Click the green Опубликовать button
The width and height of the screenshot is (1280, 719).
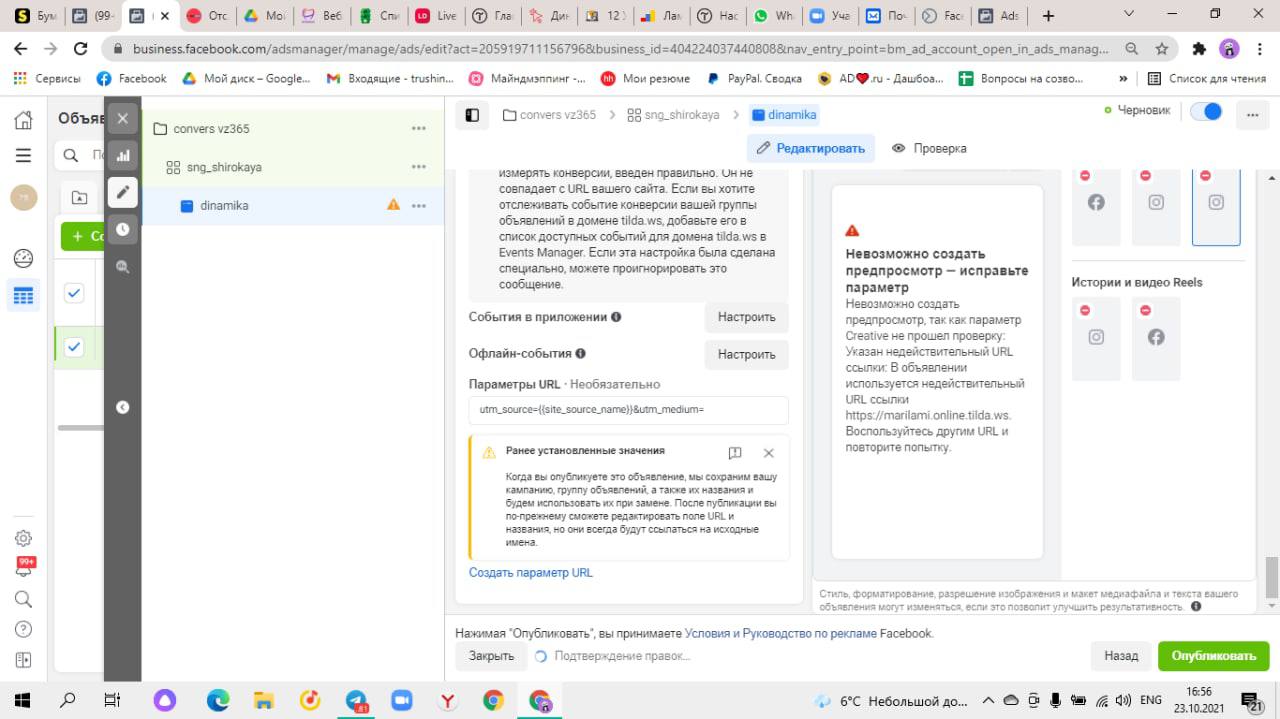(1213, 656)
